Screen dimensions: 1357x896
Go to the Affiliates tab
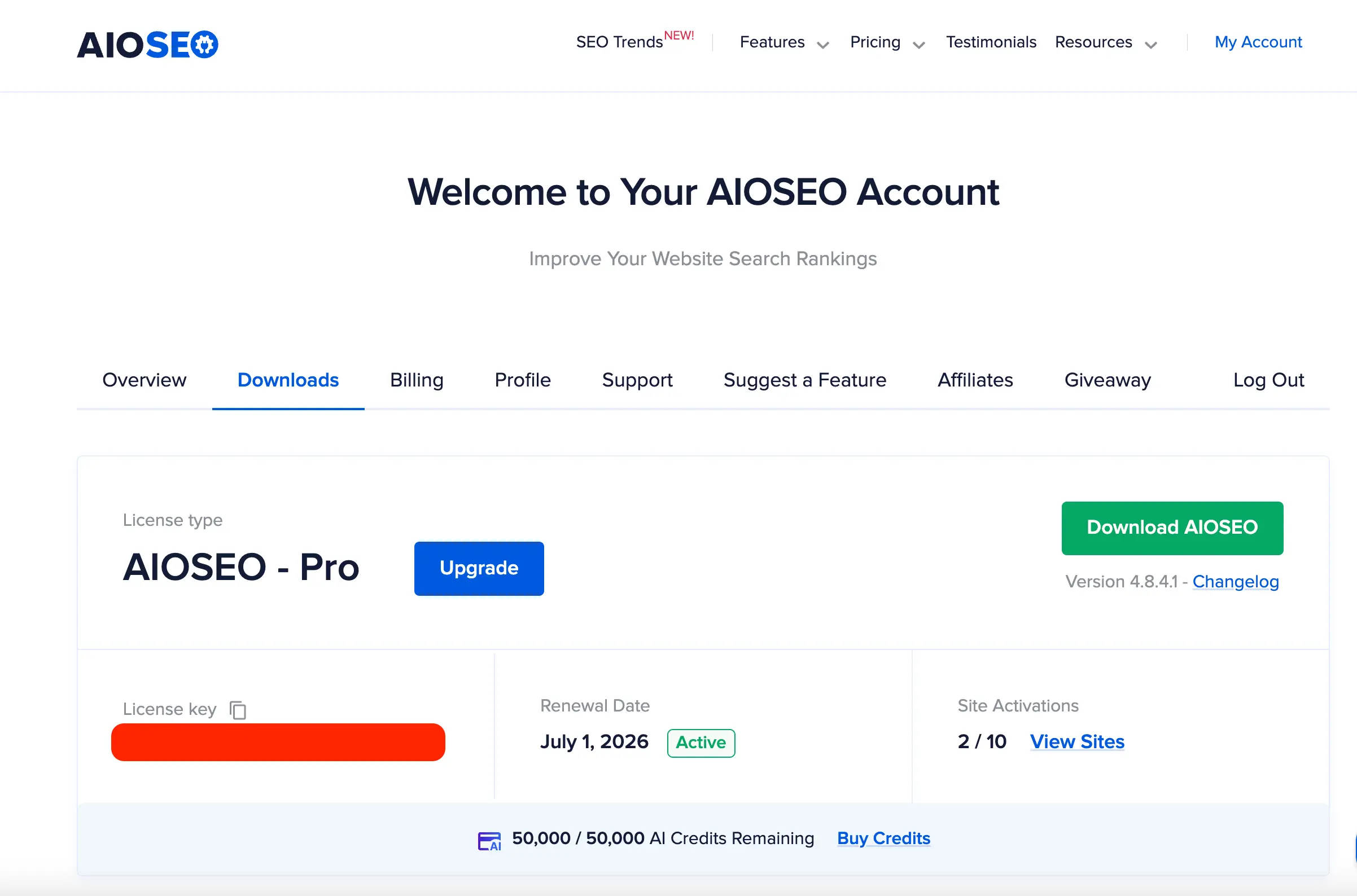point(975,380)
